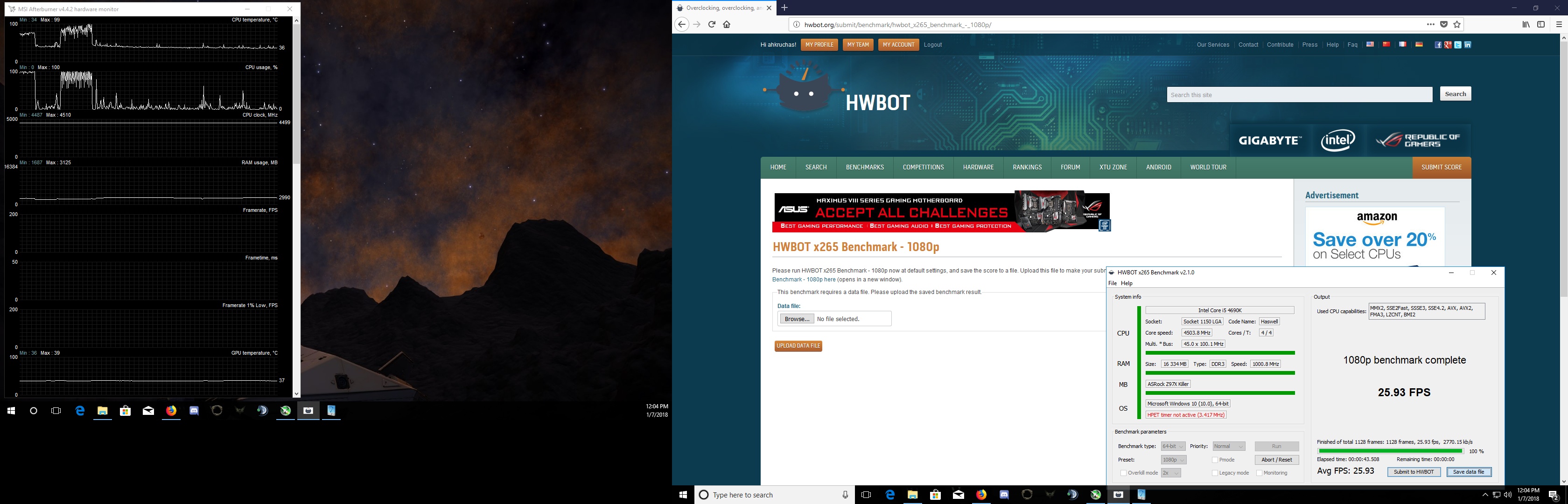Open the Firefox Library icon
Viewport: 1568px width, 504px height.
pos(1526,24)
